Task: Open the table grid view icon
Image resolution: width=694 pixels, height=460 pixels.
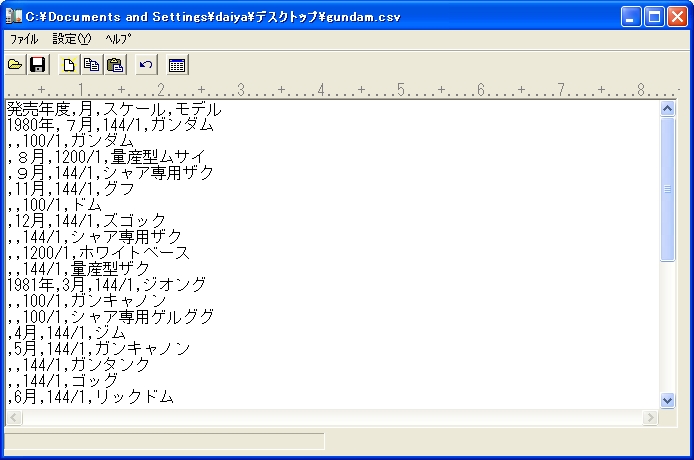Action: pos(177,65)
